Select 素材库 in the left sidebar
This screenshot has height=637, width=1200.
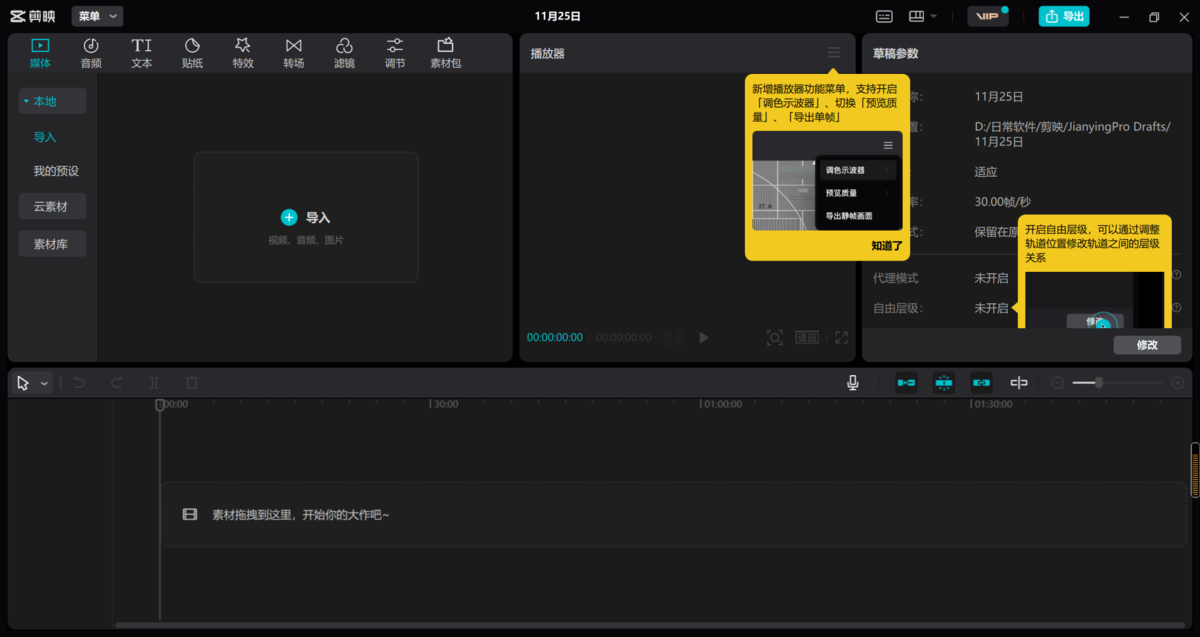pos(52,244)
